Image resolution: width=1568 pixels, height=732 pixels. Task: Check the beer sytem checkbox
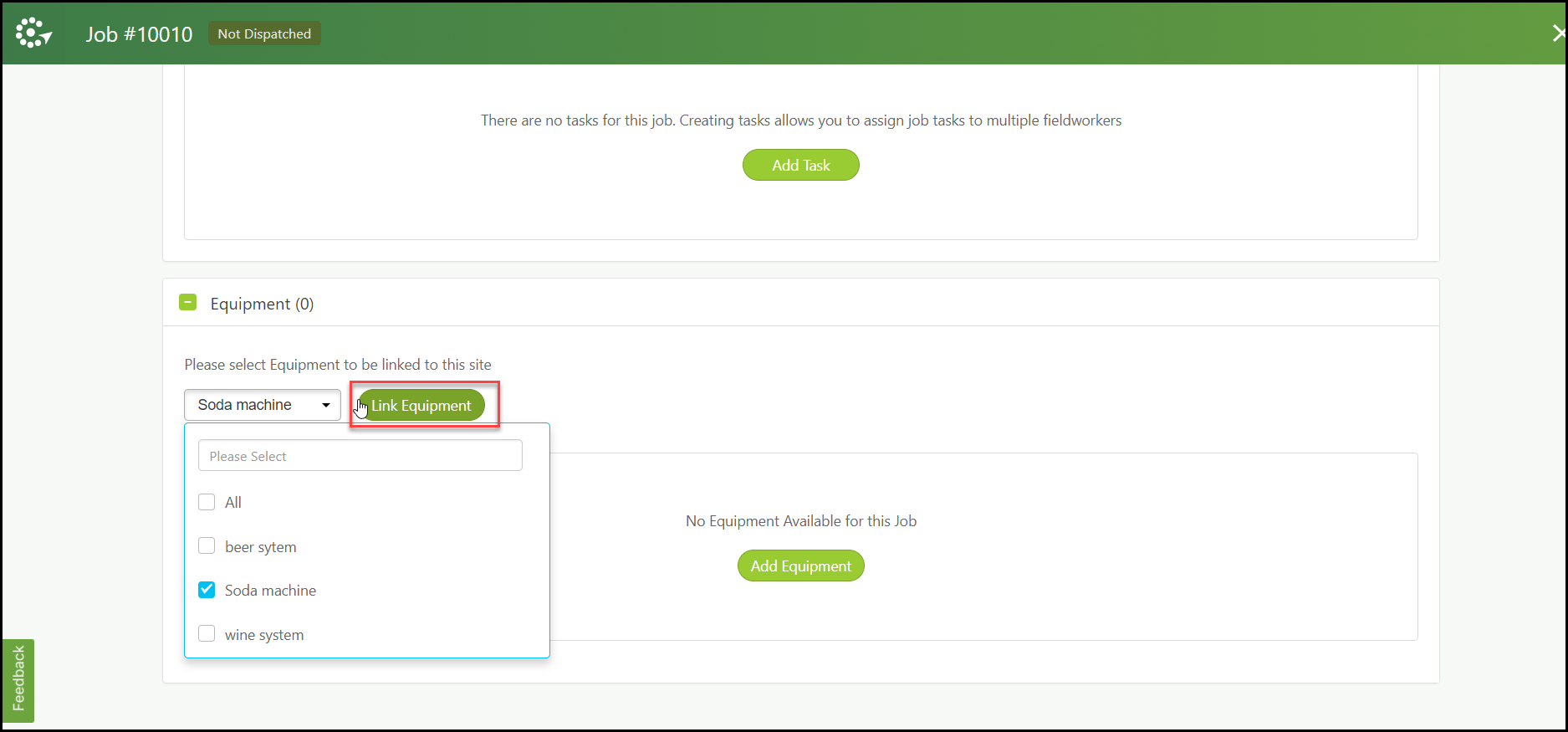click(x=207, y=546)
